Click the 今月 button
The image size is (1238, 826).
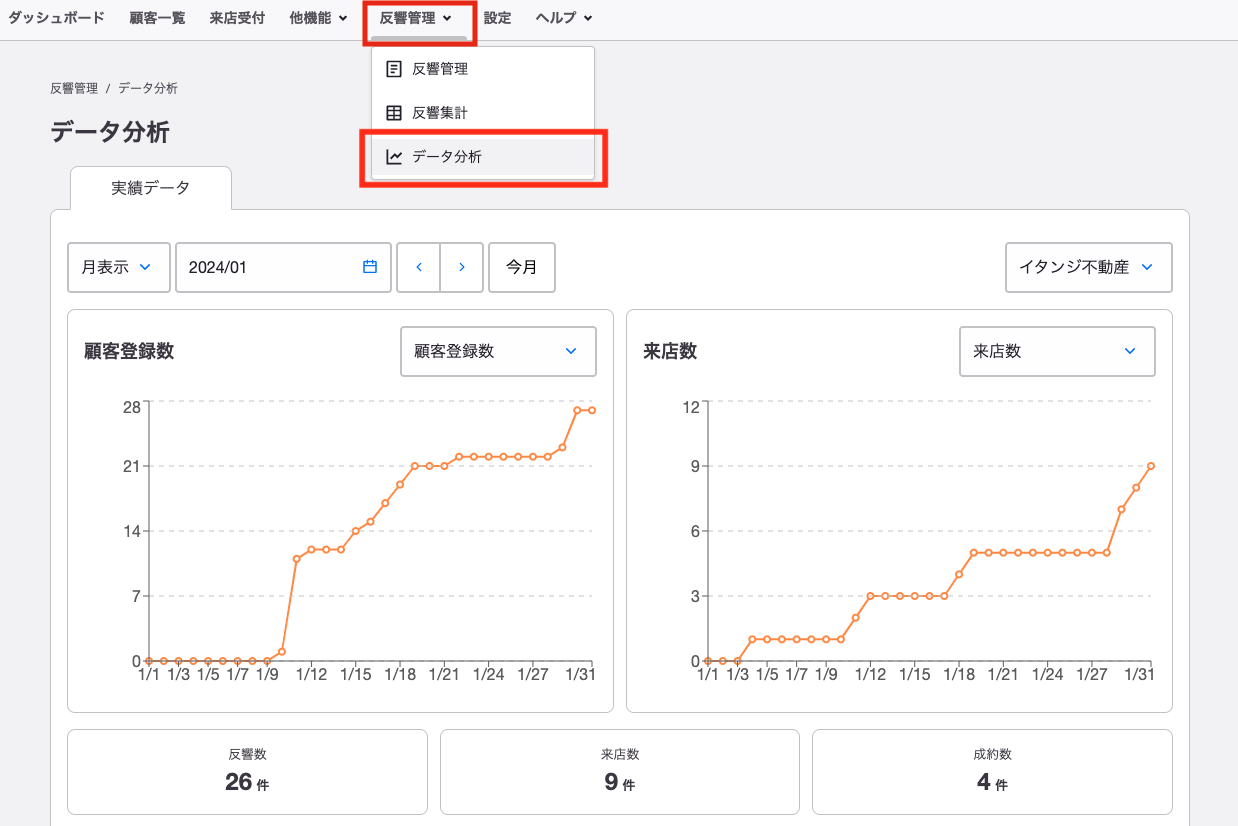click(522, 267)
